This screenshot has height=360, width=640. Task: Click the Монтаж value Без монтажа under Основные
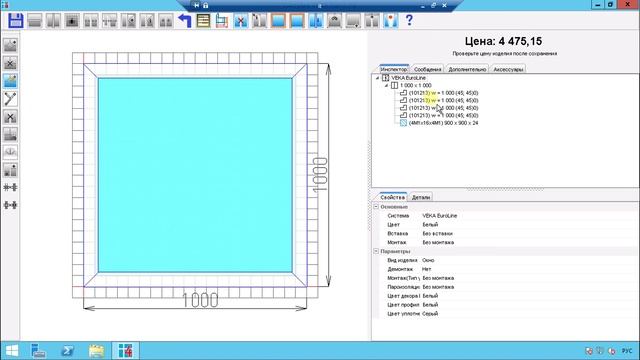438,242
